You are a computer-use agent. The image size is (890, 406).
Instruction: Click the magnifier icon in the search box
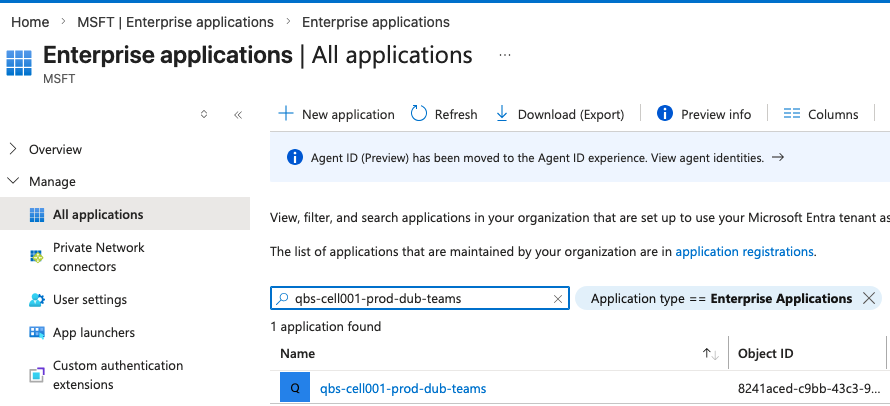click(x=282, y=299)
